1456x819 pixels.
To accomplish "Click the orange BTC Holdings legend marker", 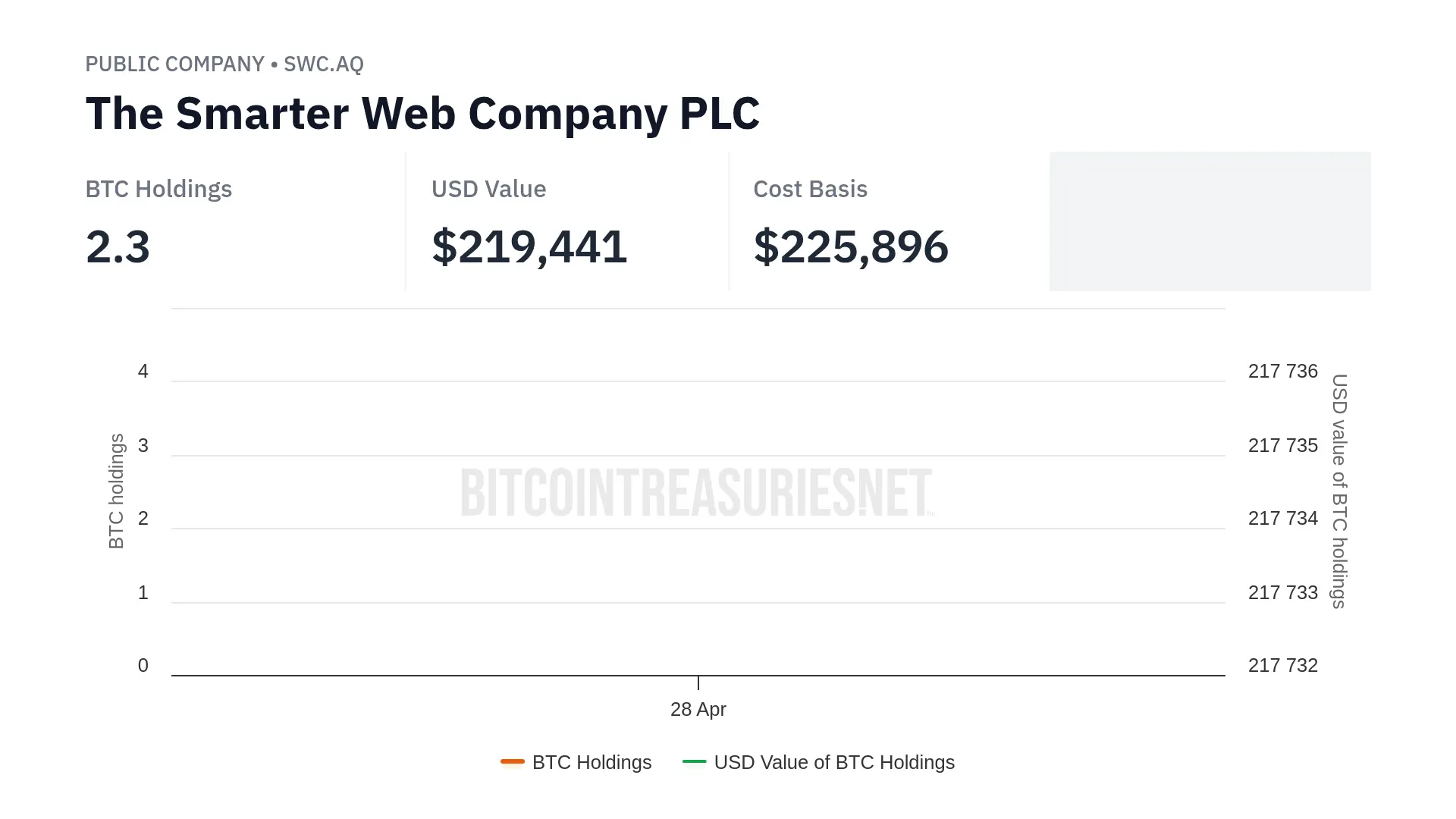I will 513,761.
